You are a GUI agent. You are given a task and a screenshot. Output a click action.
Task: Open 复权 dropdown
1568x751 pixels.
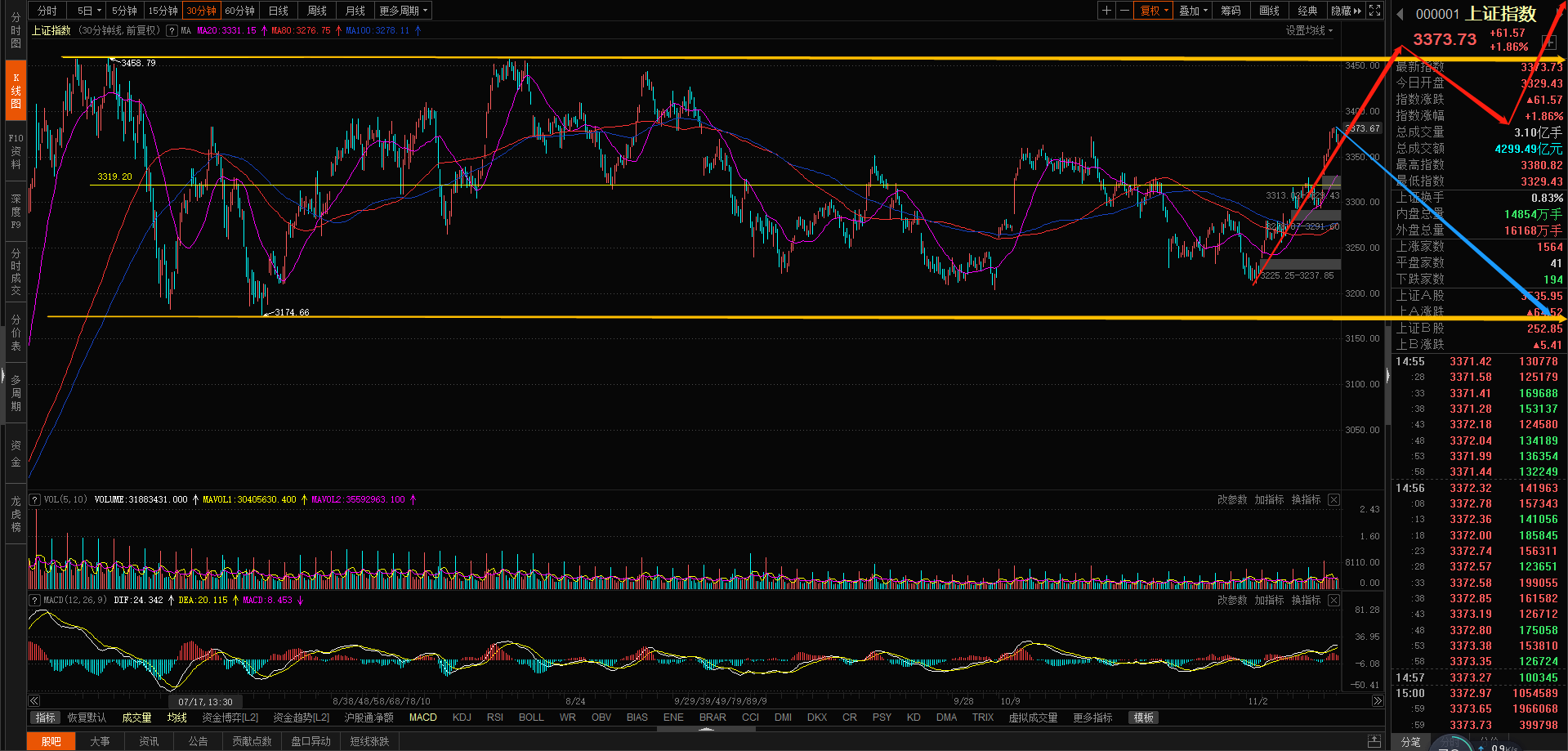(x=1154, y=11)
